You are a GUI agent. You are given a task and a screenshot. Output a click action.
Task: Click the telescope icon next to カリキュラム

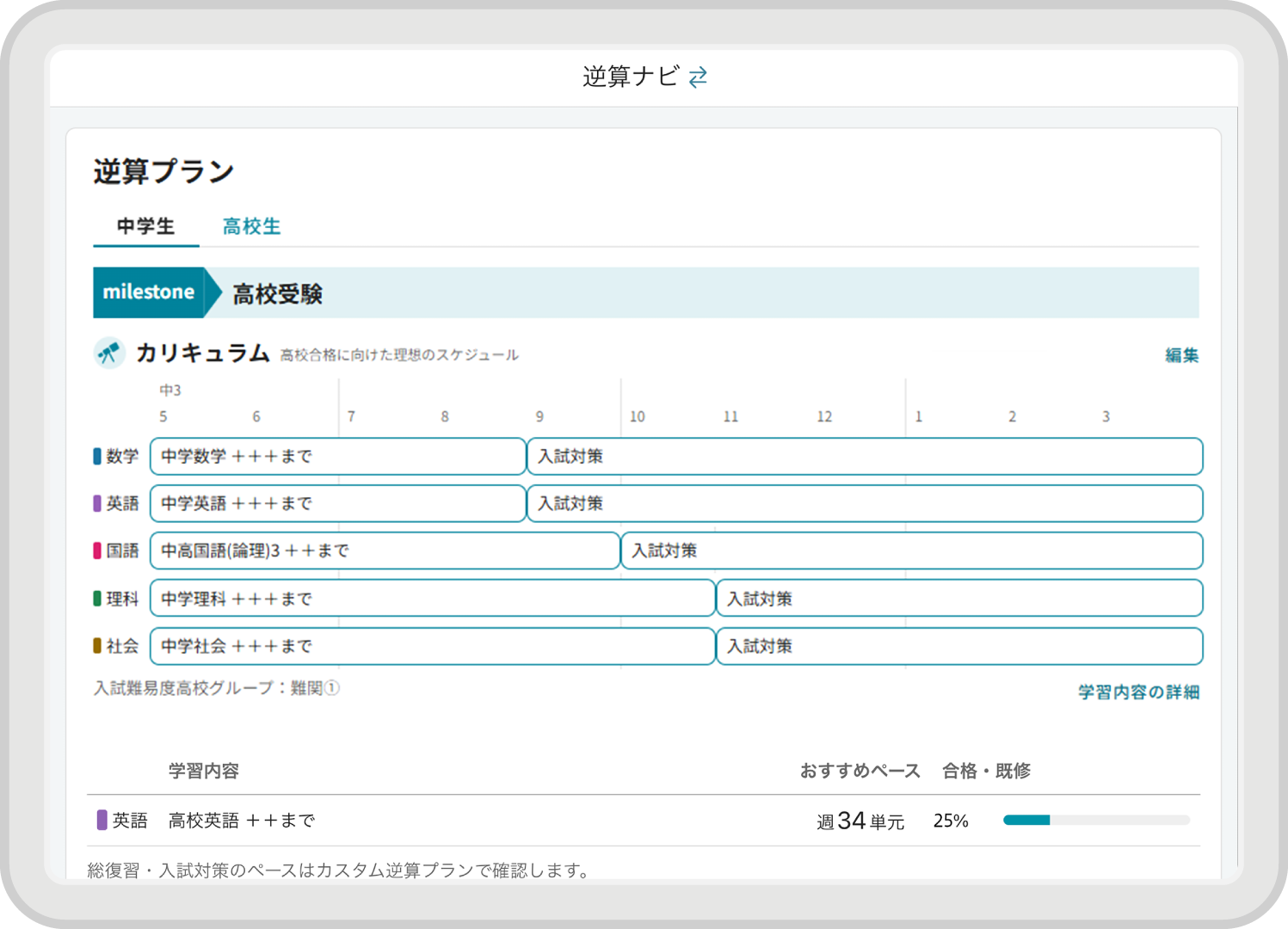[x=109, y=353]
